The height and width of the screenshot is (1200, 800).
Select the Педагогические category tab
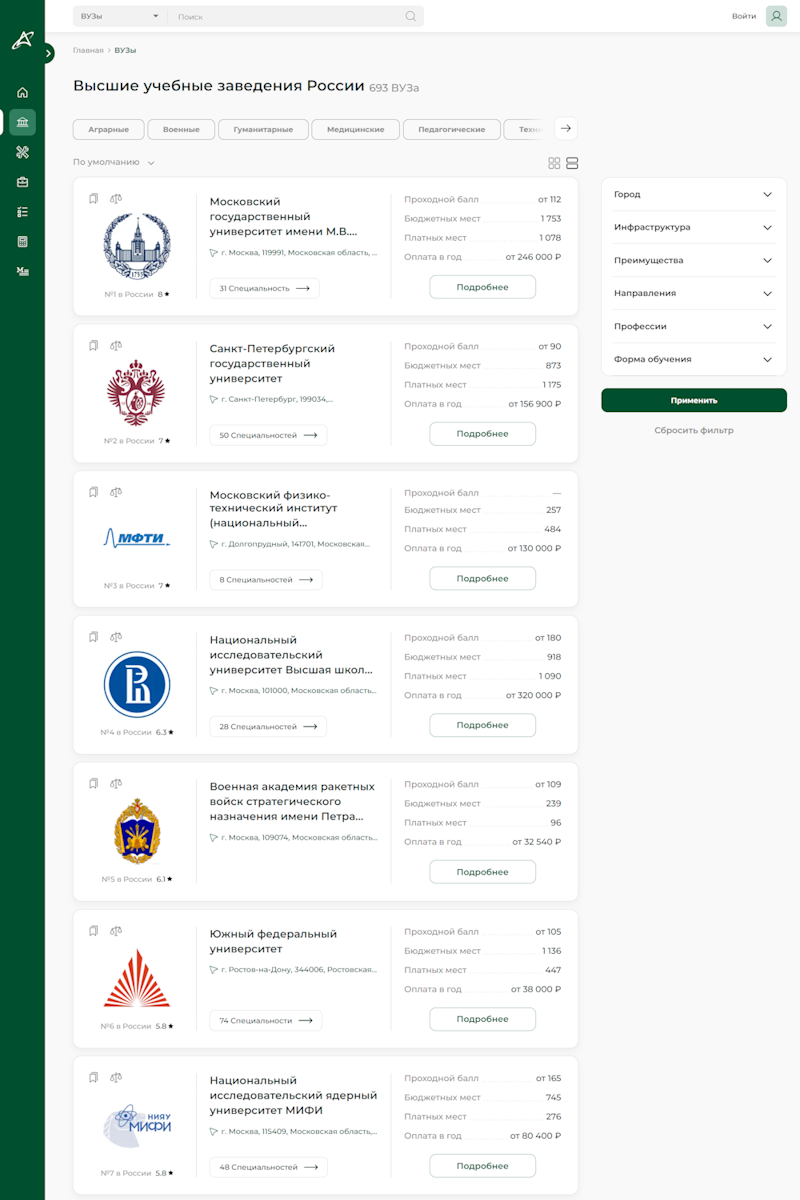coord(452,129)
